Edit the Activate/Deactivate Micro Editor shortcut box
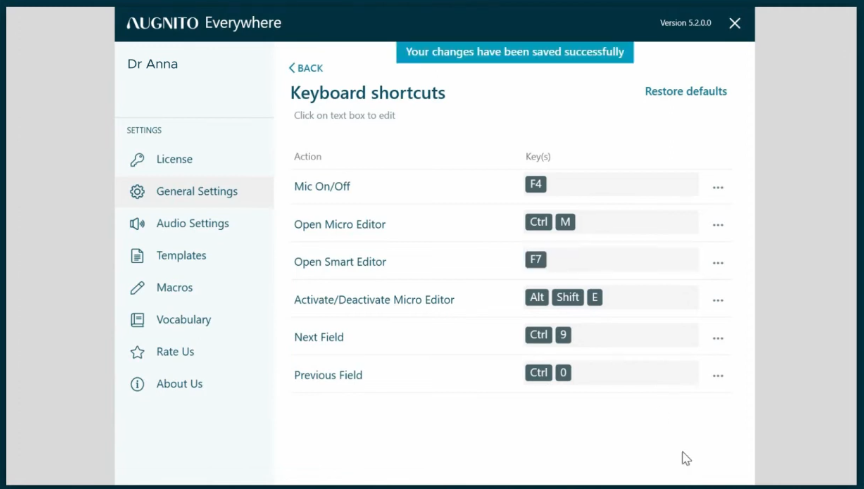864x489 pixels. [611, 298]
